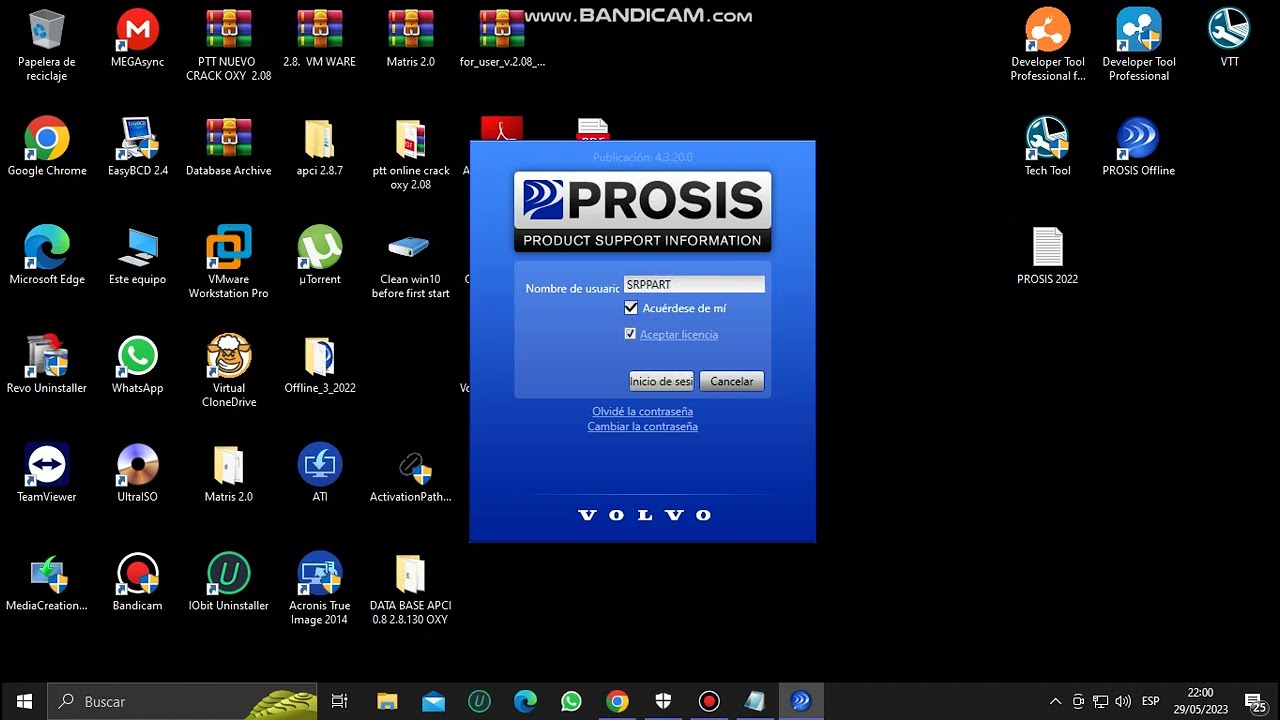Open the Olvidé la contraseña link

coord(642,411)
